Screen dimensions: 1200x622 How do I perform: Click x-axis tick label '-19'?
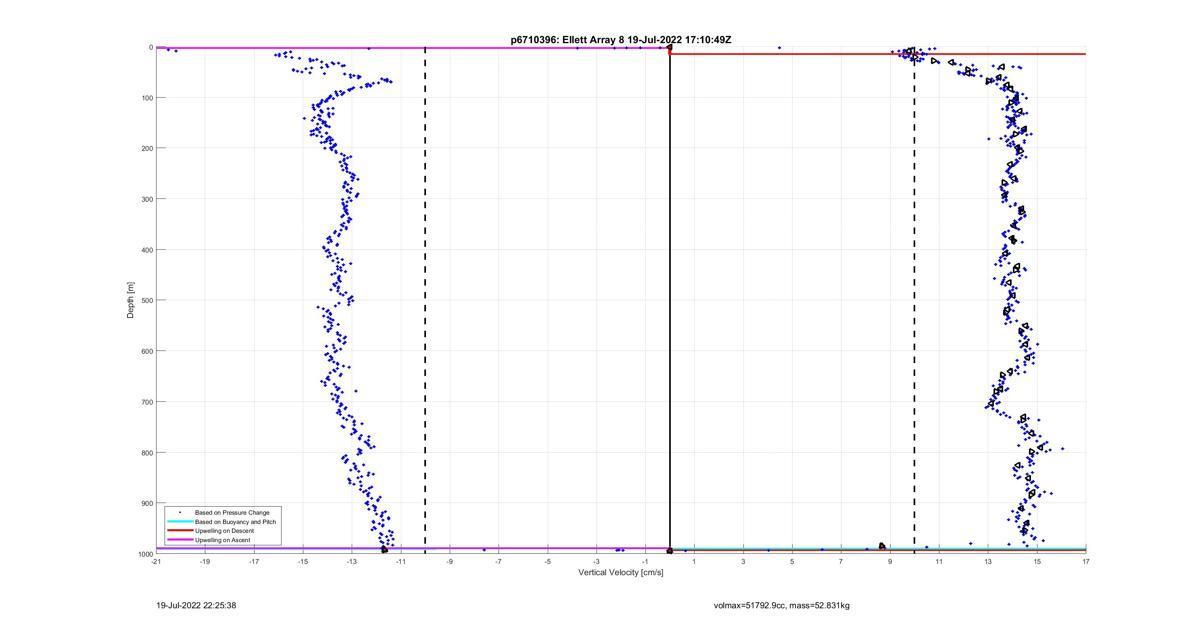click(205, 562)
